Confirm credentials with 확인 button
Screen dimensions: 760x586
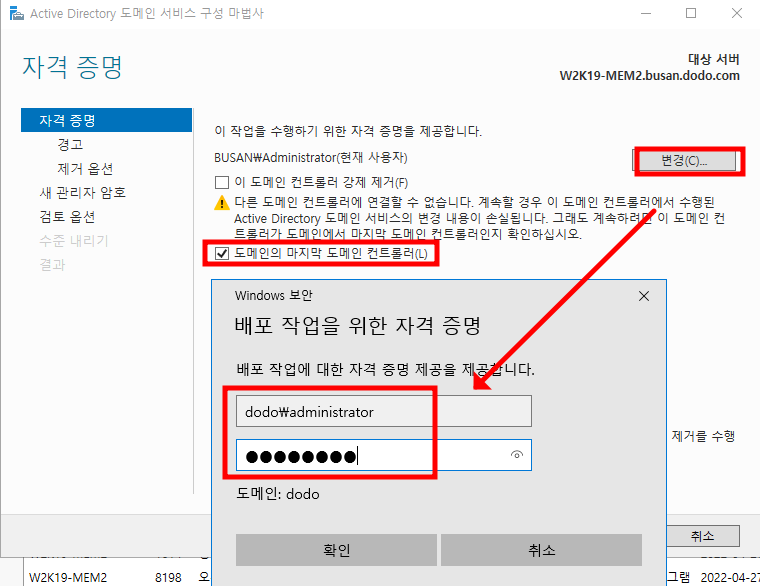point(336,550)
